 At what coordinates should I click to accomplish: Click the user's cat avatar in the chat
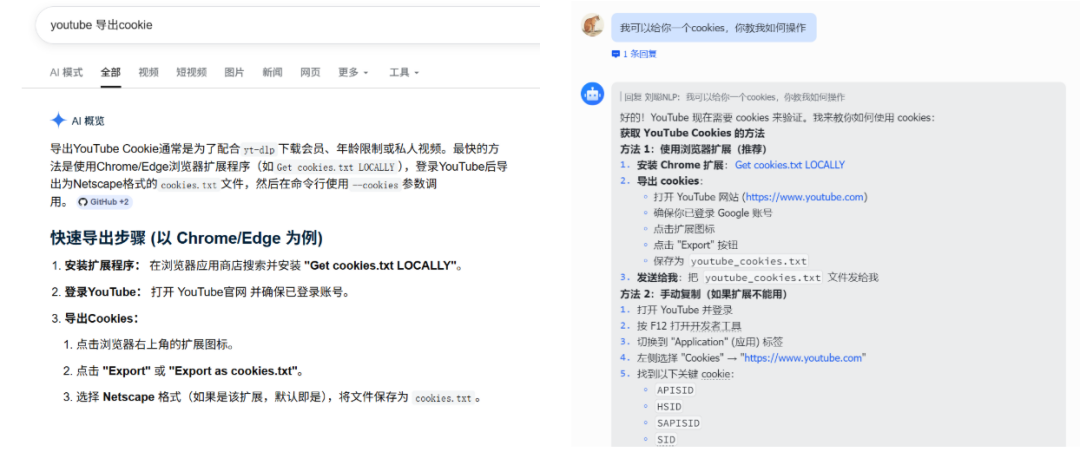592,26
